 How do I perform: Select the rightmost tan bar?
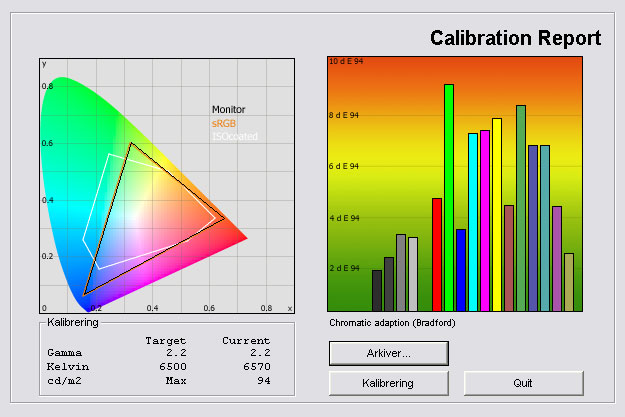[569, 281]
